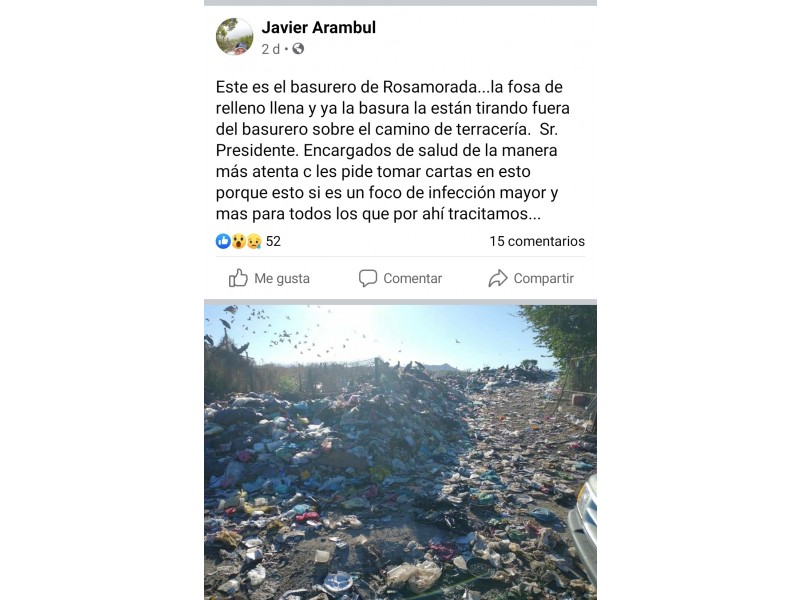The width and height of the screenshot is (800, 600).
Task: Tap the speech bubble icon beside Comentar
Action: 367,278
